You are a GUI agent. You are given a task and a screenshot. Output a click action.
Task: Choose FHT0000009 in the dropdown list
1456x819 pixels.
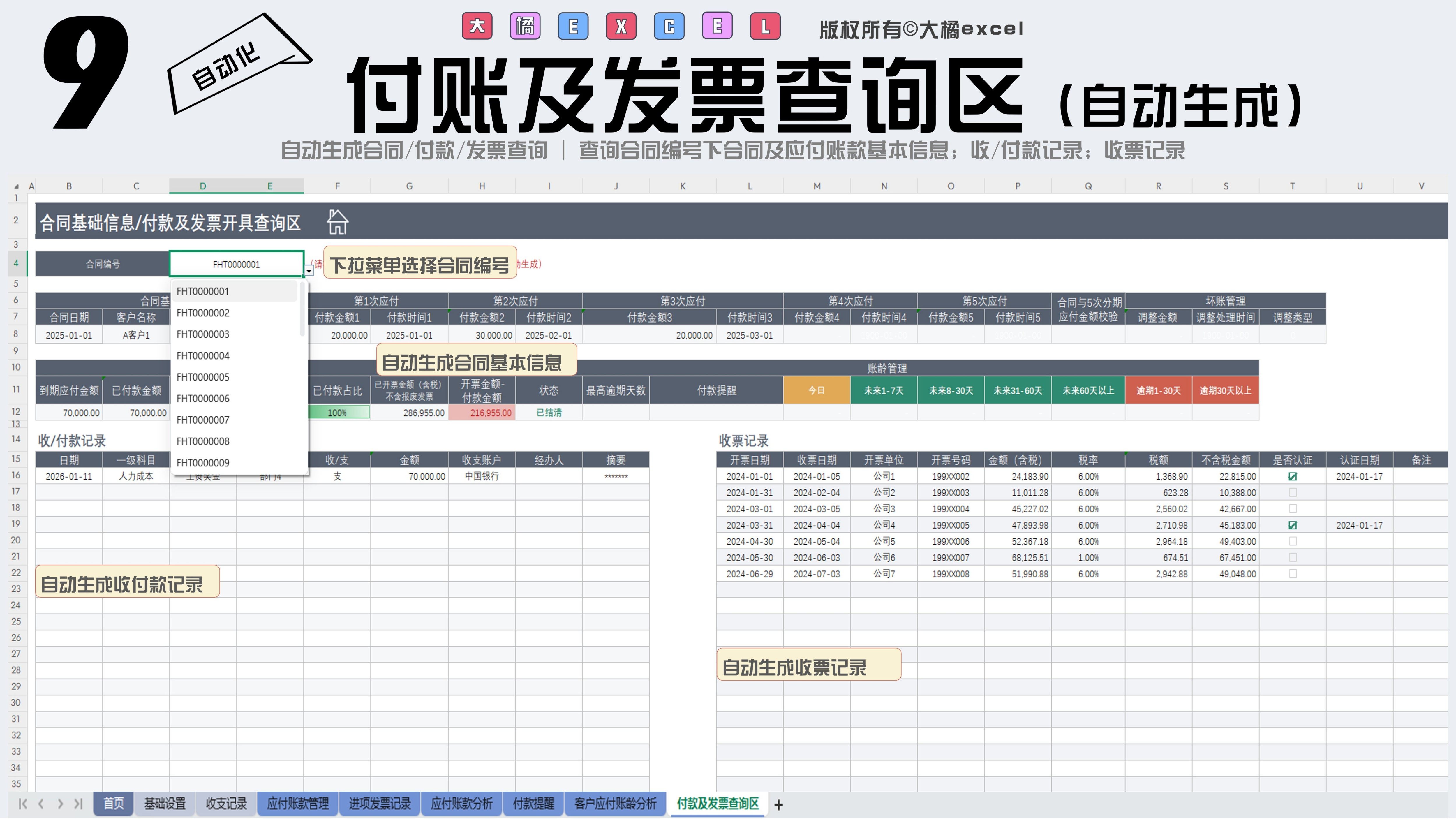[x=203, y=463]
